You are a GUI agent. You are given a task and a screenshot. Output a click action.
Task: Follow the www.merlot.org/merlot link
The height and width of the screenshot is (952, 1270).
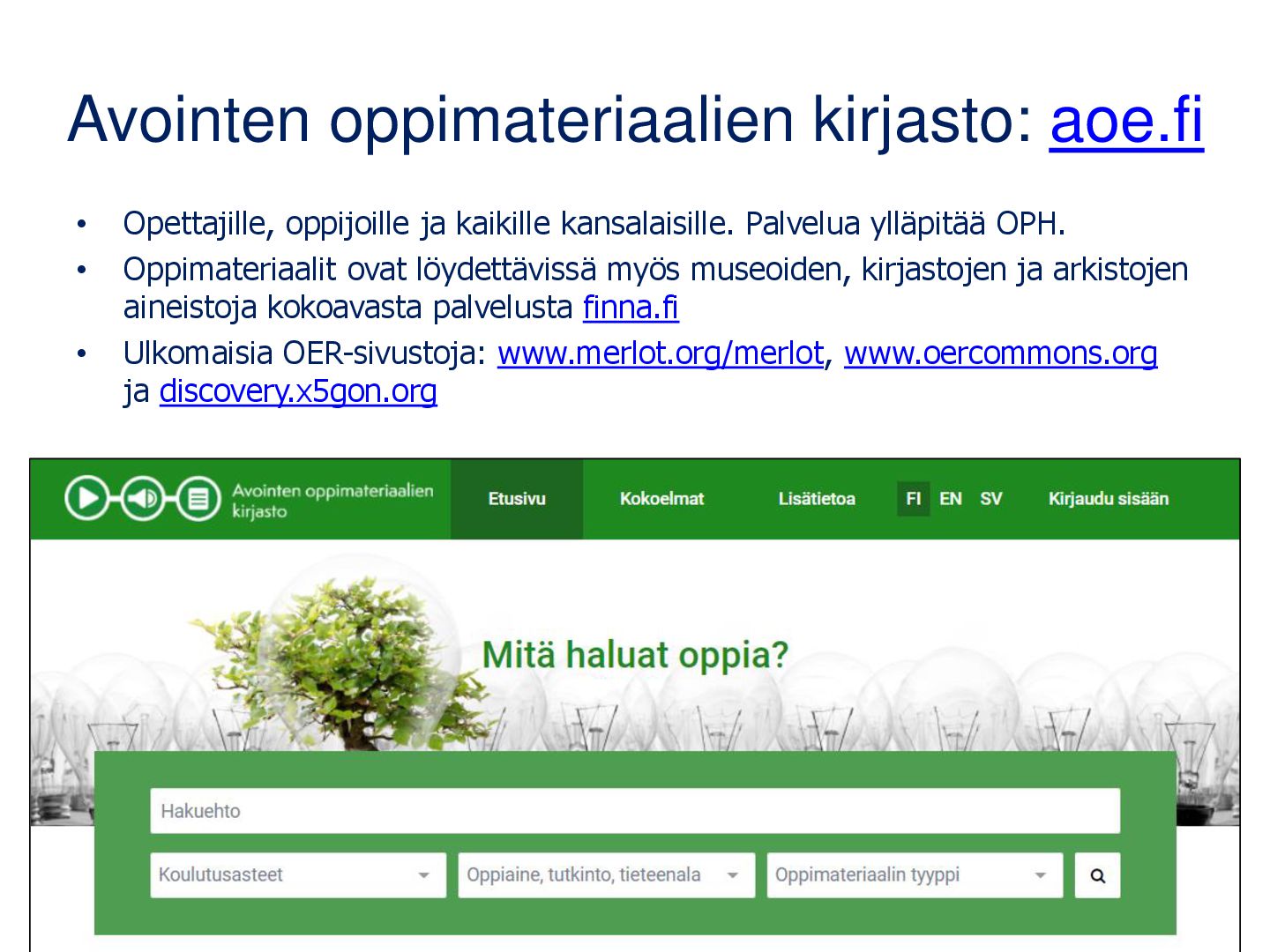(x=661, y=353)
